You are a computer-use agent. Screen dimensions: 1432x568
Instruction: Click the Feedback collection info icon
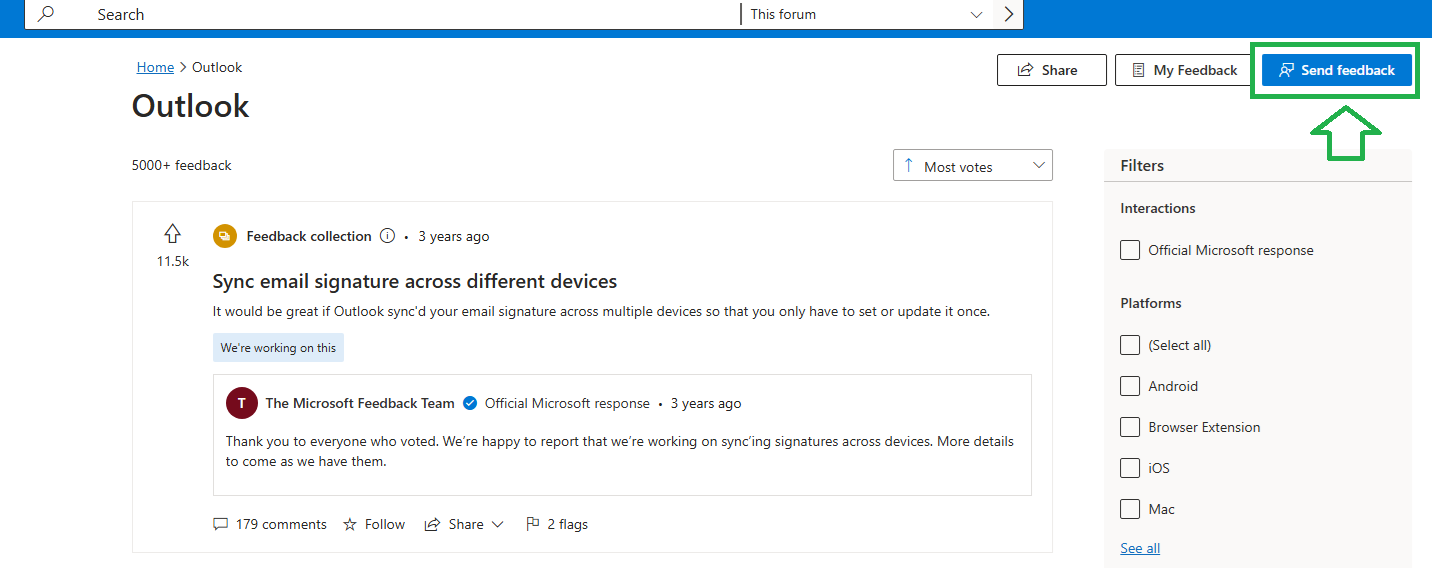[389, 237]
